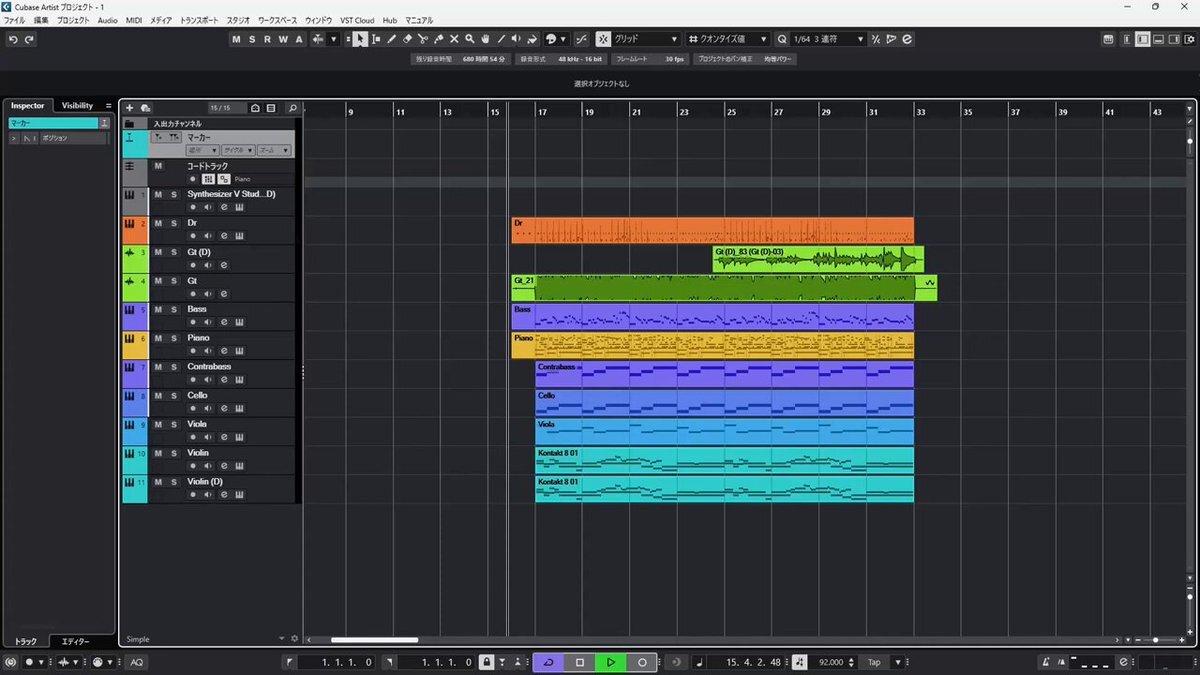
Task: Open the Simple track preset dropdown arrow
Action: [281, 638]
